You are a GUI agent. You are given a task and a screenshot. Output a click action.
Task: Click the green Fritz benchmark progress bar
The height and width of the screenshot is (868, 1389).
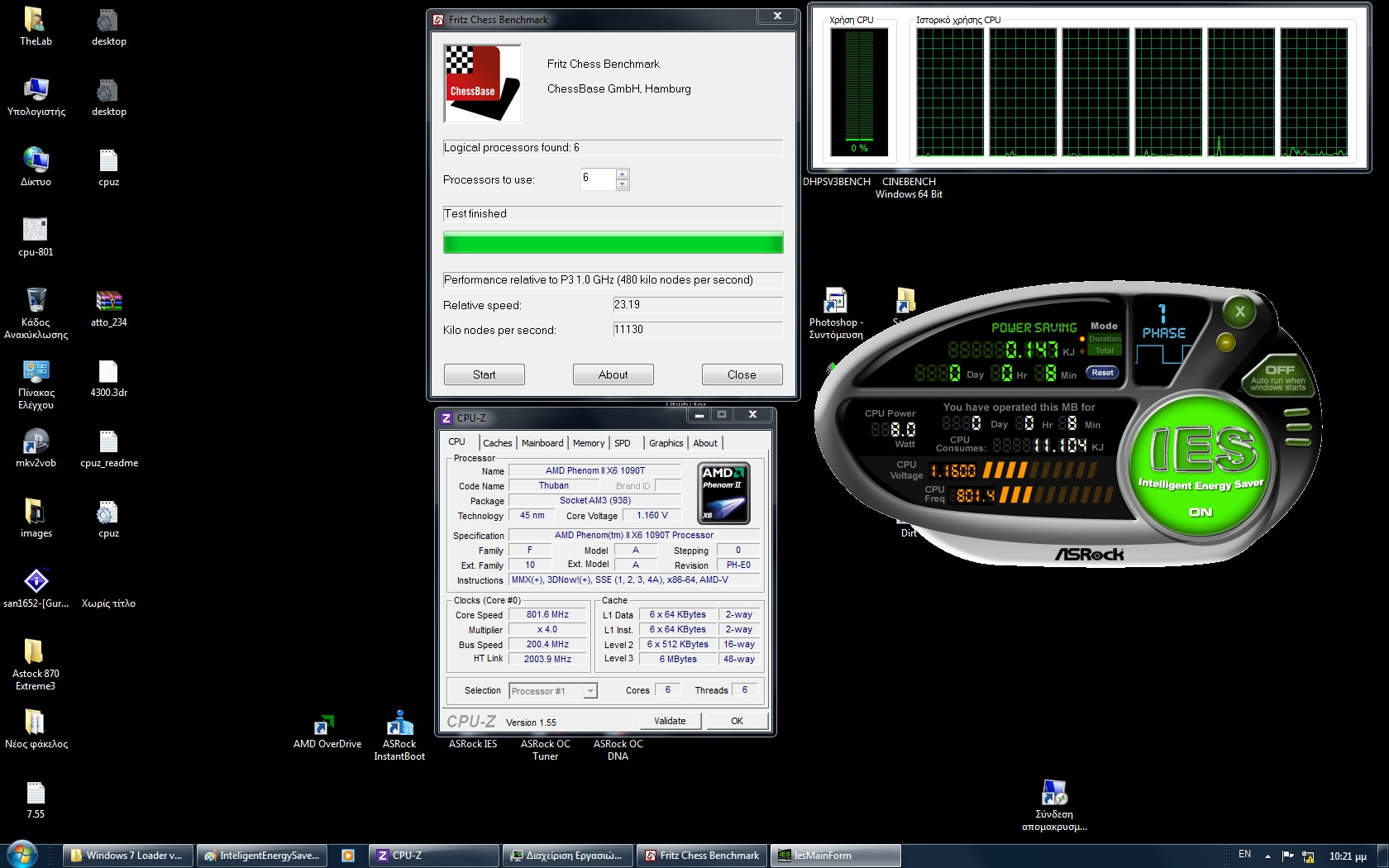point(613,243)
